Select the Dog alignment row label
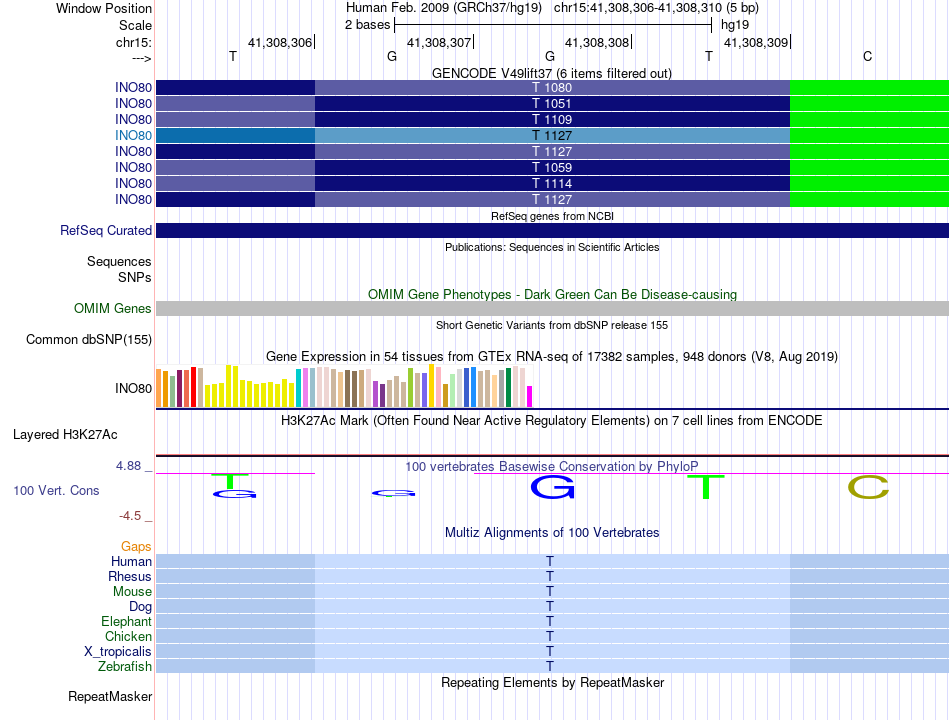The width and height of the screenshot is (950, 720). click(x=140, y=607)
